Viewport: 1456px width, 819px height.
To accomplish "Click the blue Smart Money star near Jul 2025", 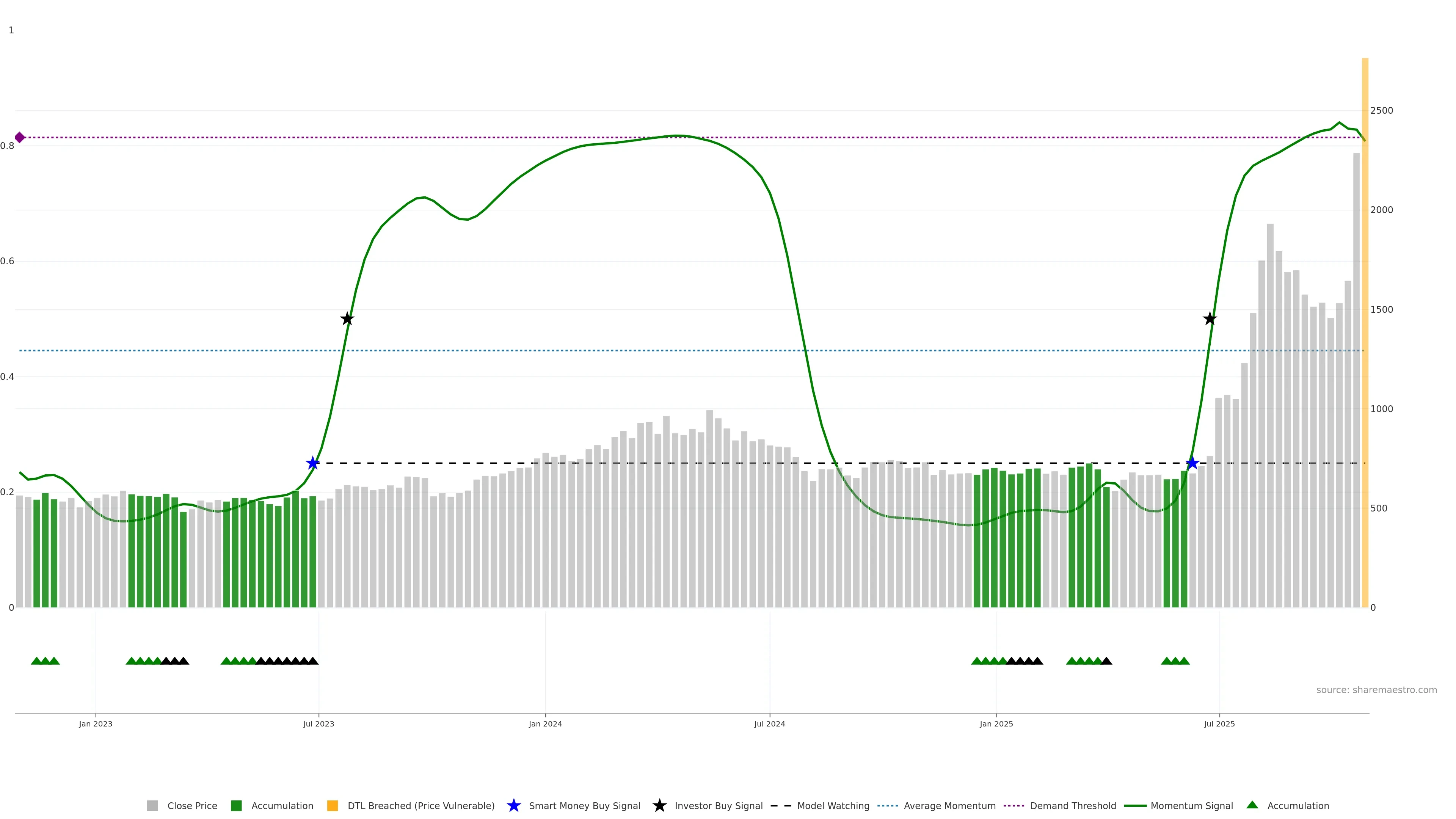I will click(x=1192, y=463).
